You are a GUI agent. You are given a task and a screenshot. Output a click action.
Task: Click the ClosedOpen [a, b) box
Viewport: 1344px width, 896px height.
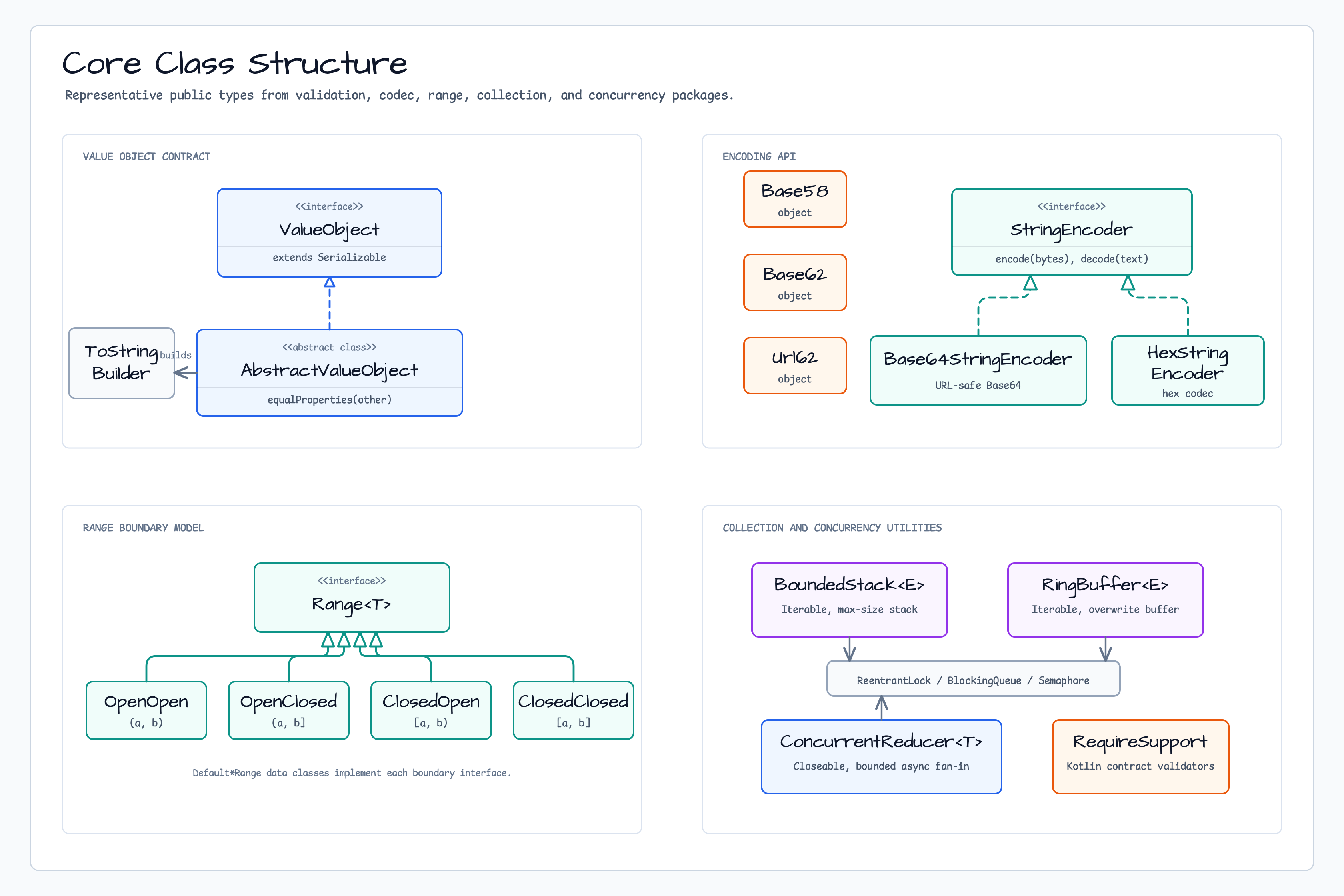click(431, 710)
